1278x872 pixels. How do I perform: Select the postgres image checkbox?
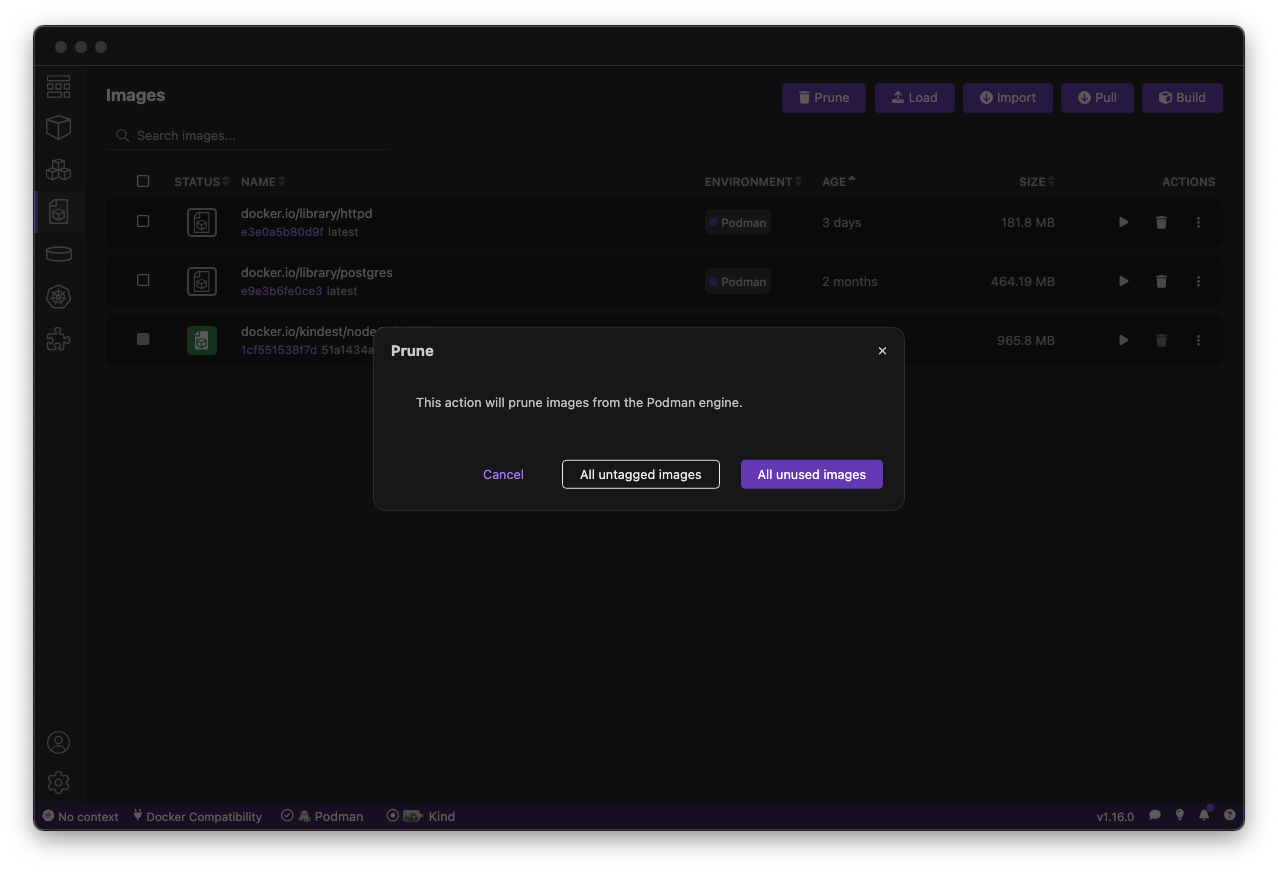coord(143,280)
